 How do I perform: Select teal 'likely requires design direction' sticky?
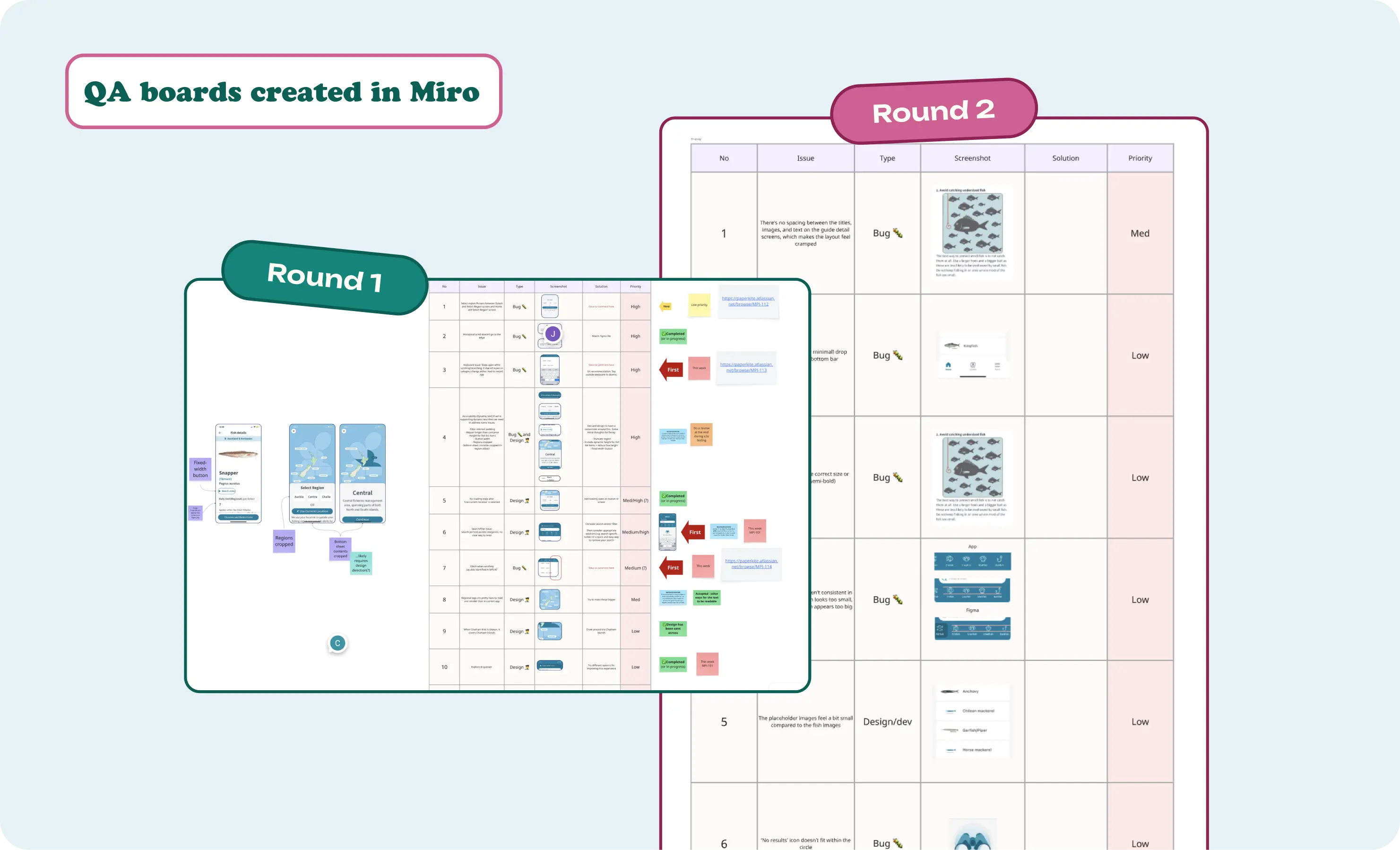362,563
